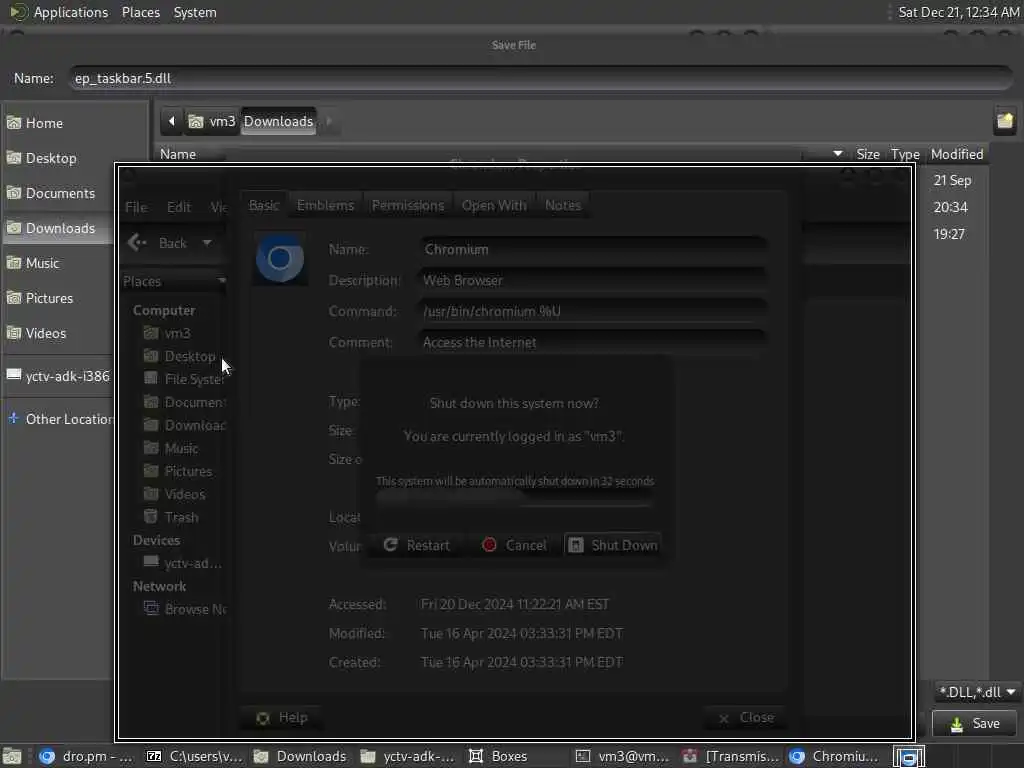Switch to the yctv-adk taskbar window

pyautogui.click(x=408, y=757)
